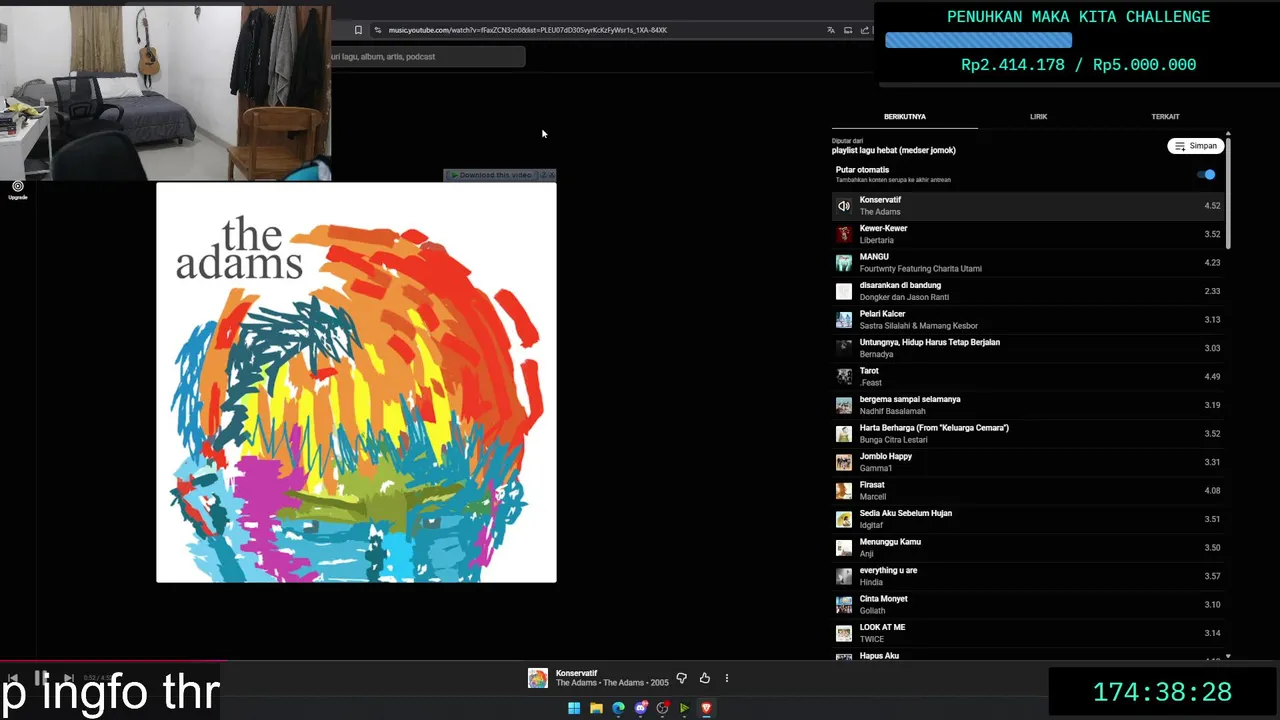Click the Simpan playlist button
Viewport: 1280px width, 720px height.
click(1196, 146)
